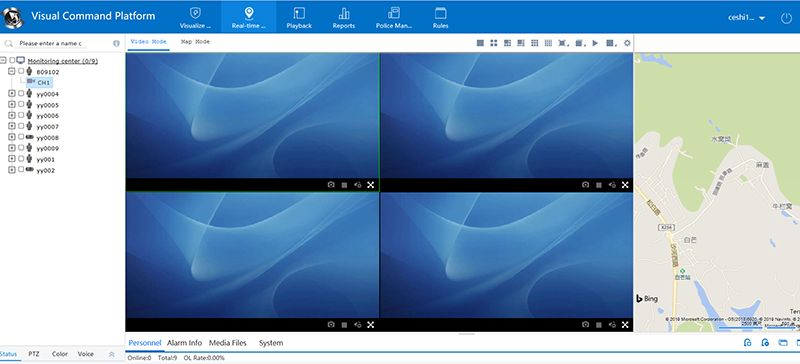Stop the bottom-left video stream

pyautogui.click(x=344, y=325)
